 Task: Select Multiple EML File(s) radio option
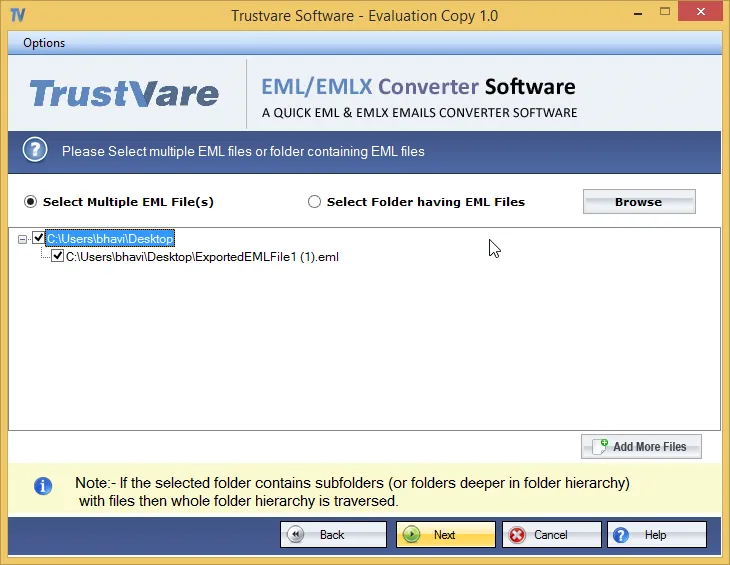point(31,201)
